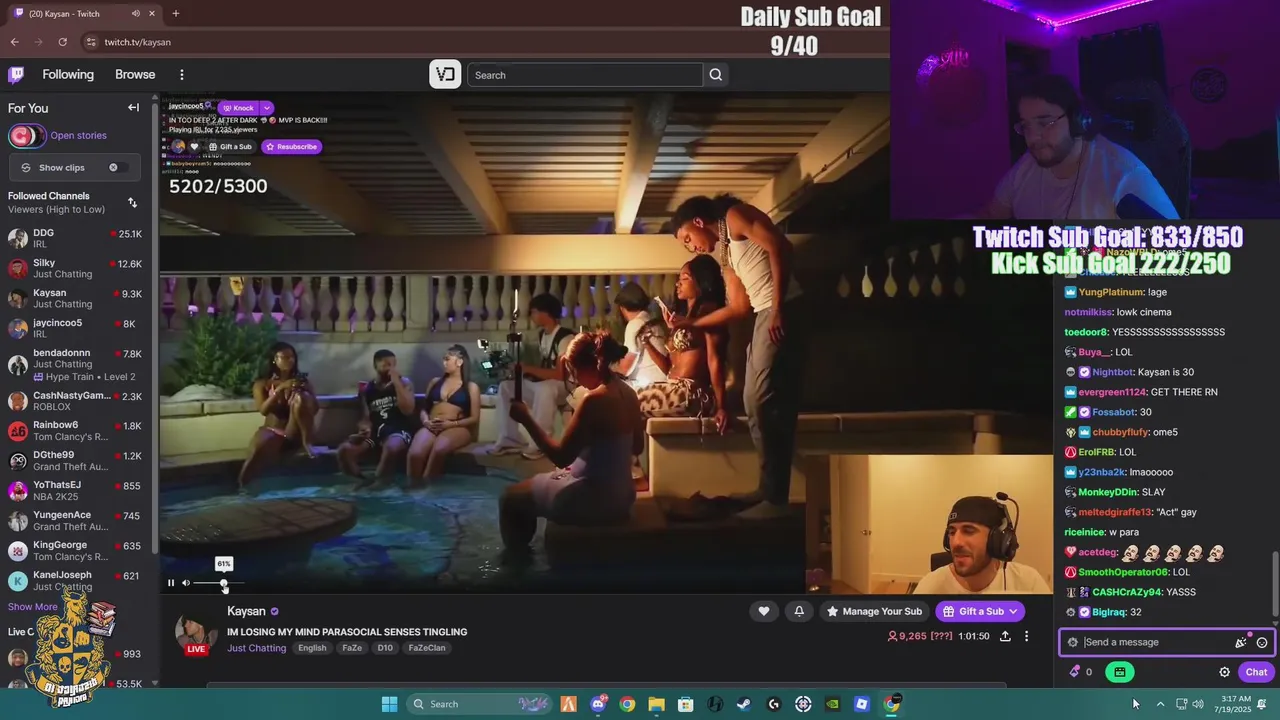This screenshot has width=1280, height=720.
Task: Click the Resubscribe button in embedded stream
Action: (291, 147)
